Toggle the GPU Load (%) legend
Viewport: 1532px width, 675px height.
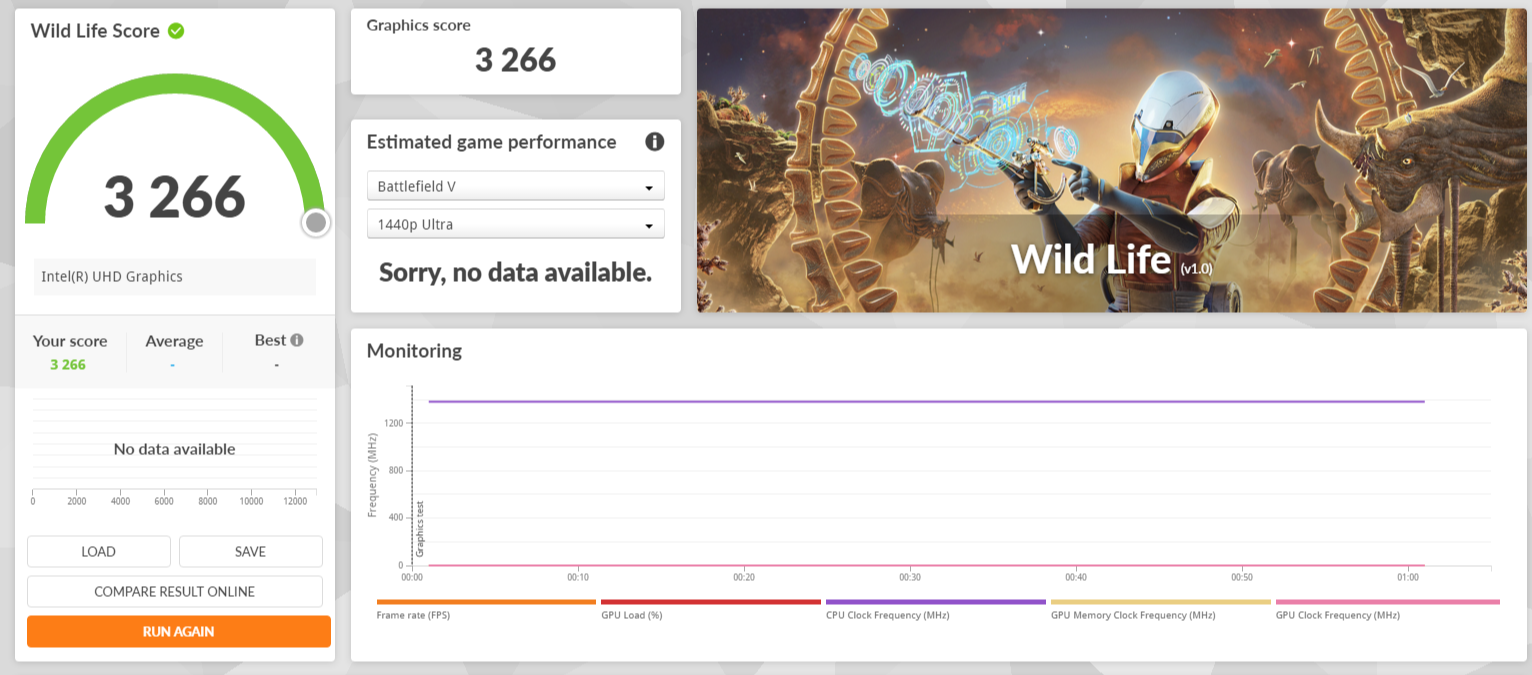tap(711, 609)
